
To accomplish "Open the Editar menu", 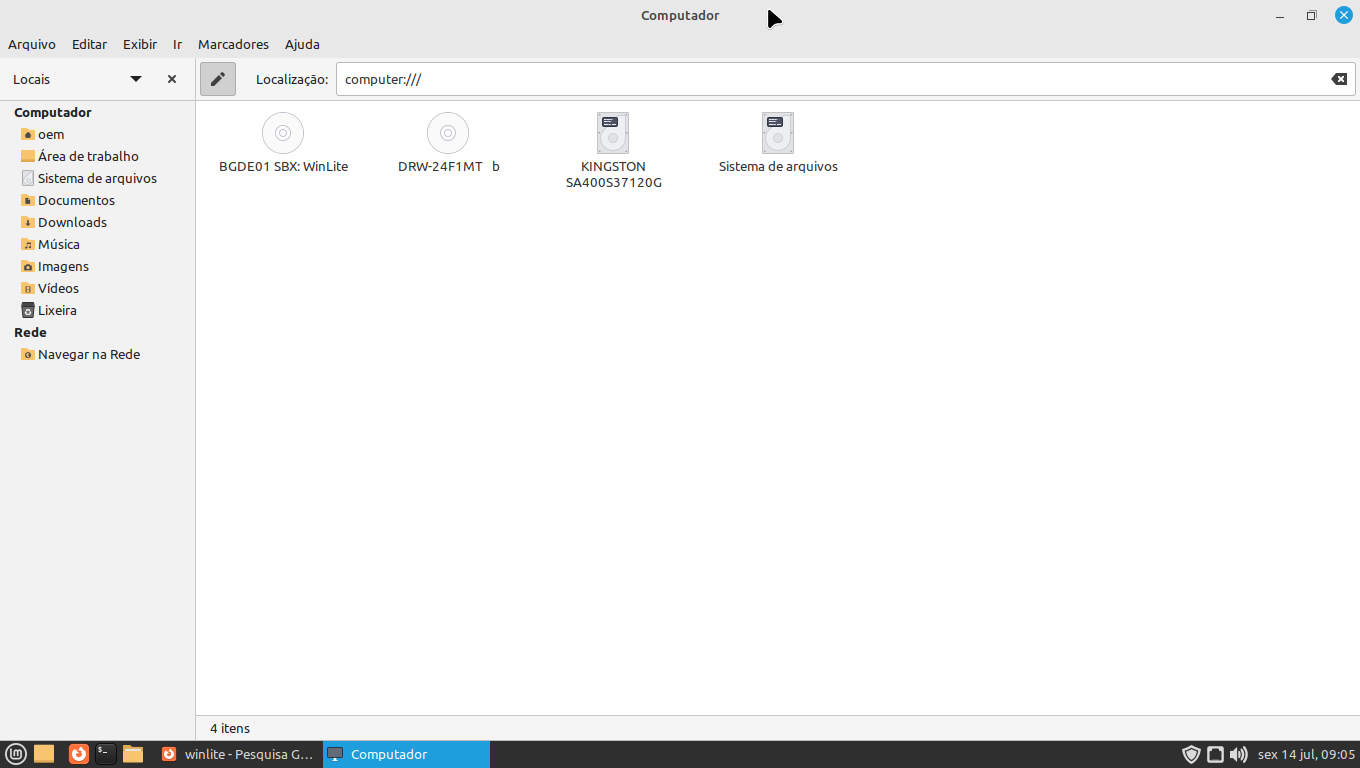I will (89, 44).
